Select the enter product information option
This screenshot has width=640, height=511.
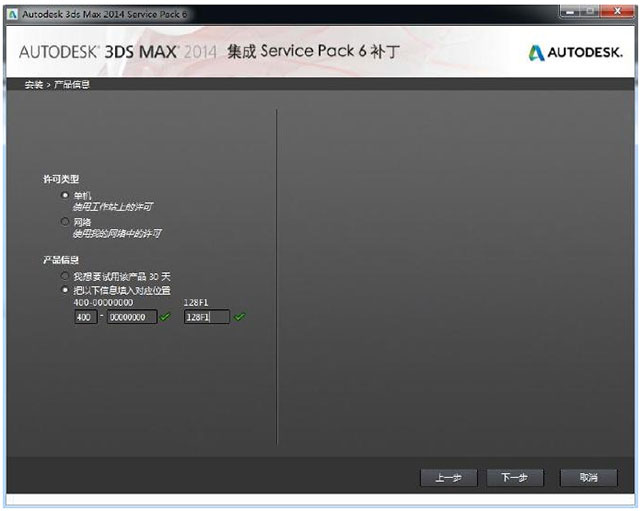click(x=66, y=289)
